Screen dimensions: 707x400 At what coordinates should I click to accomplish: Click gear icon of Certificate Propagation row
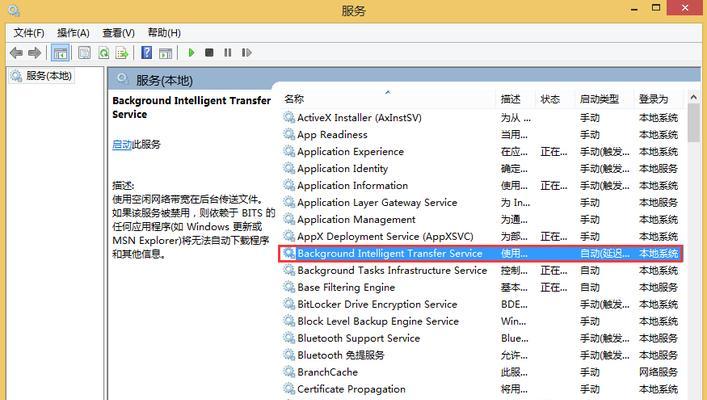tap(289, 389)
